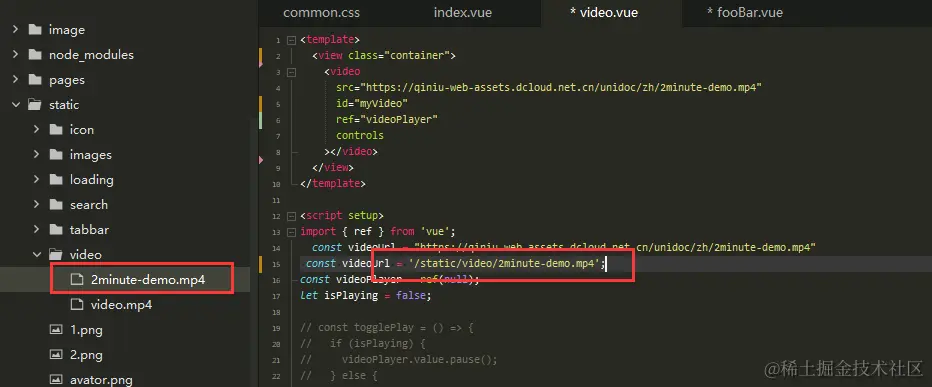The height and width of the screenshot is (387, 932).
Task: Collapse the static folder chevron
Action: pyautogui.click(x=16, y=105)
